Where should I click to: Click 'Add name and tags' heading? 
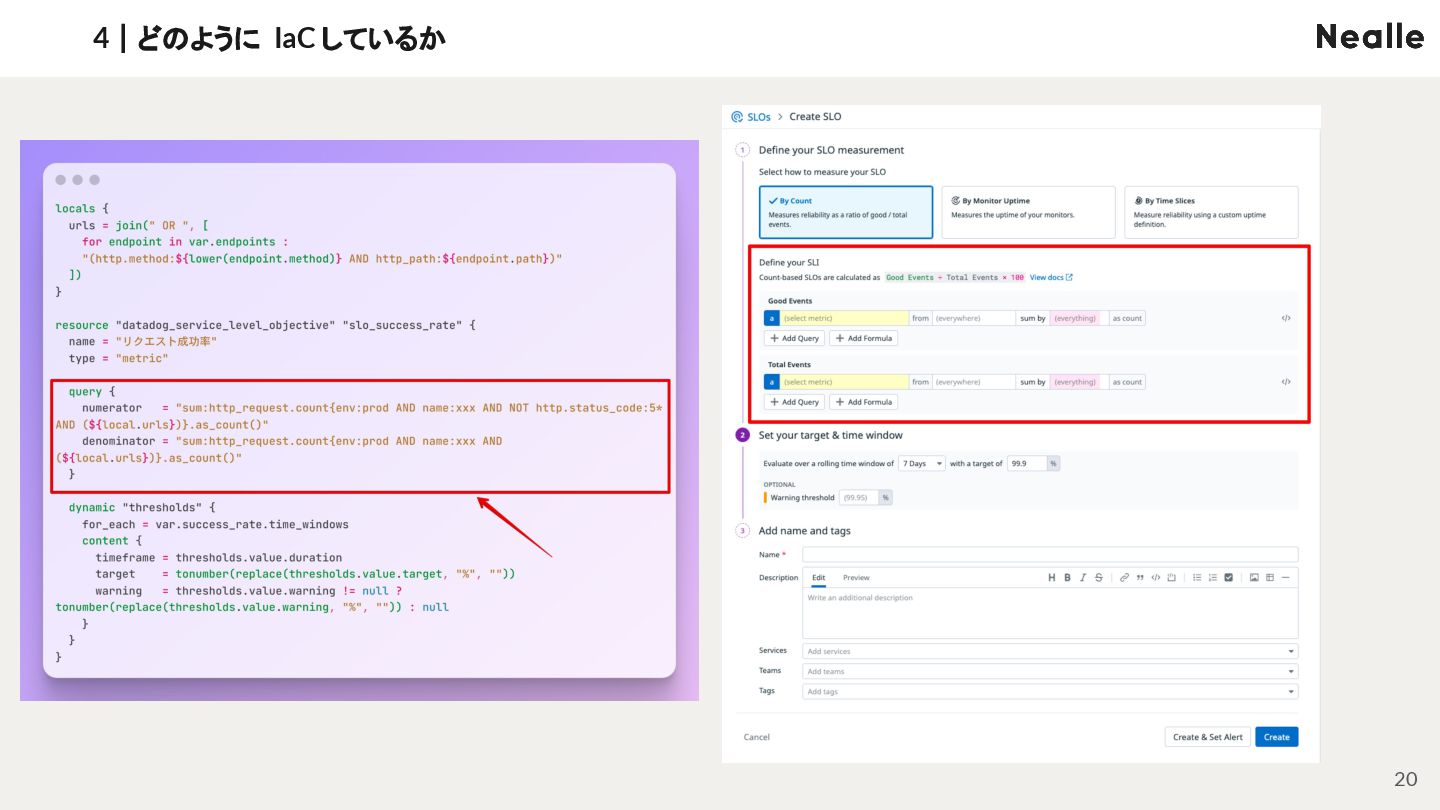(x=805, y=531)
